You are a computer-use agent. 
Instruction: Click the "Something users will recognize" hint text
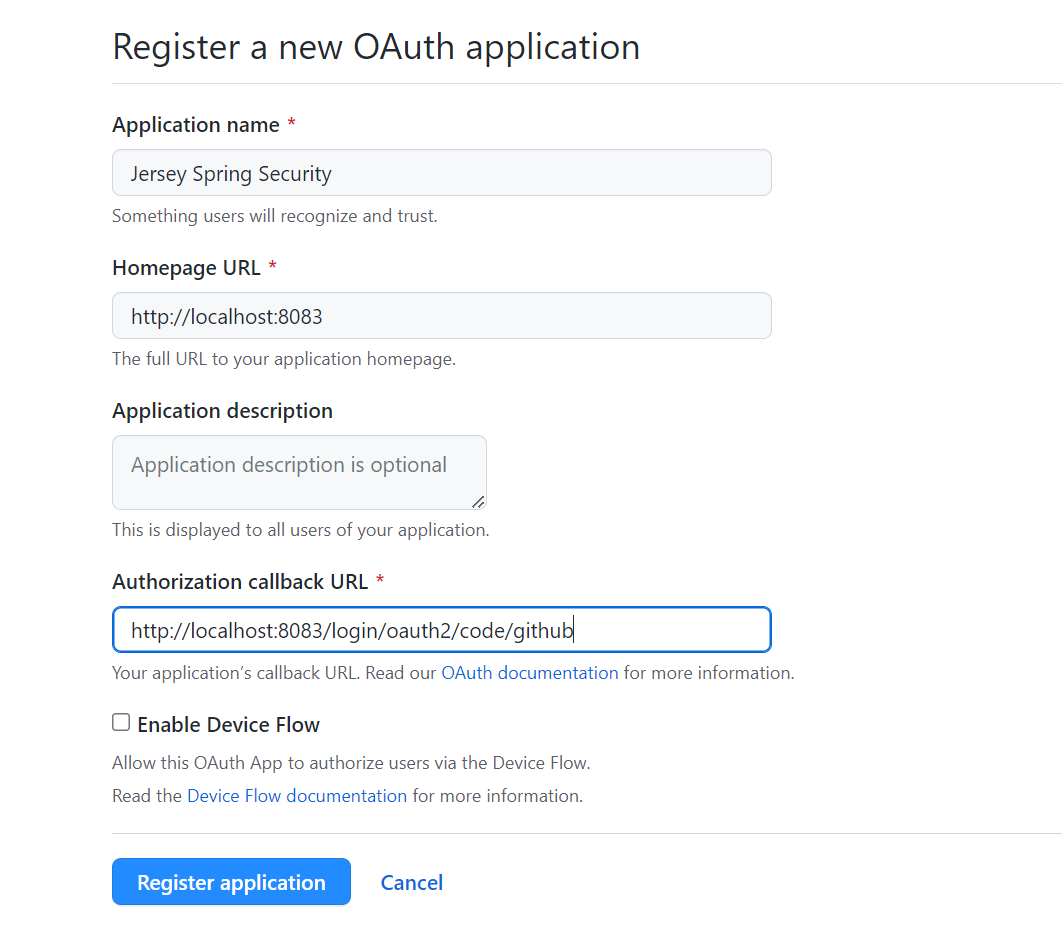click(x=274, y=216)
